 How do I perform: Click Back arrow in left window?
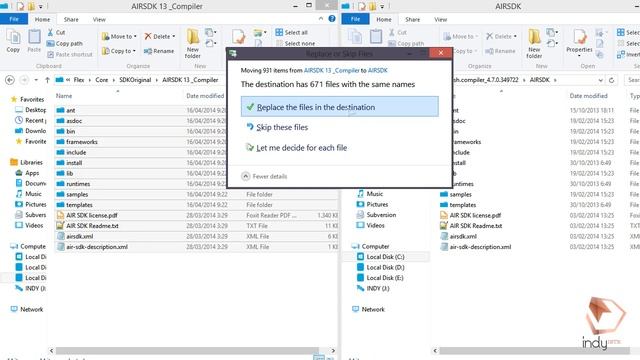(x=10, y=80)
